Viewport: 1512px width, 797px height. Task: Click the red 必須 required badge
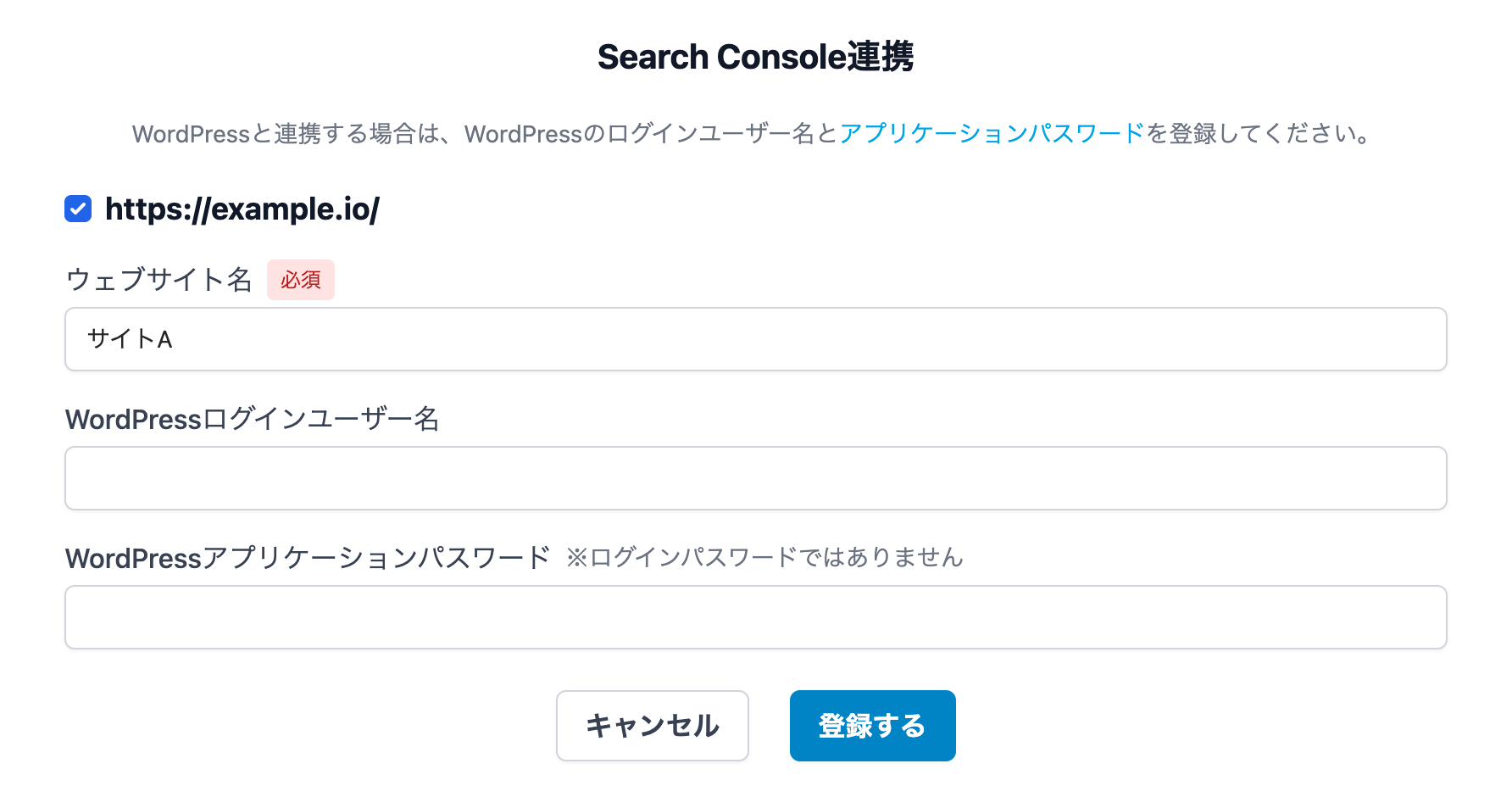tap(301, 280)
